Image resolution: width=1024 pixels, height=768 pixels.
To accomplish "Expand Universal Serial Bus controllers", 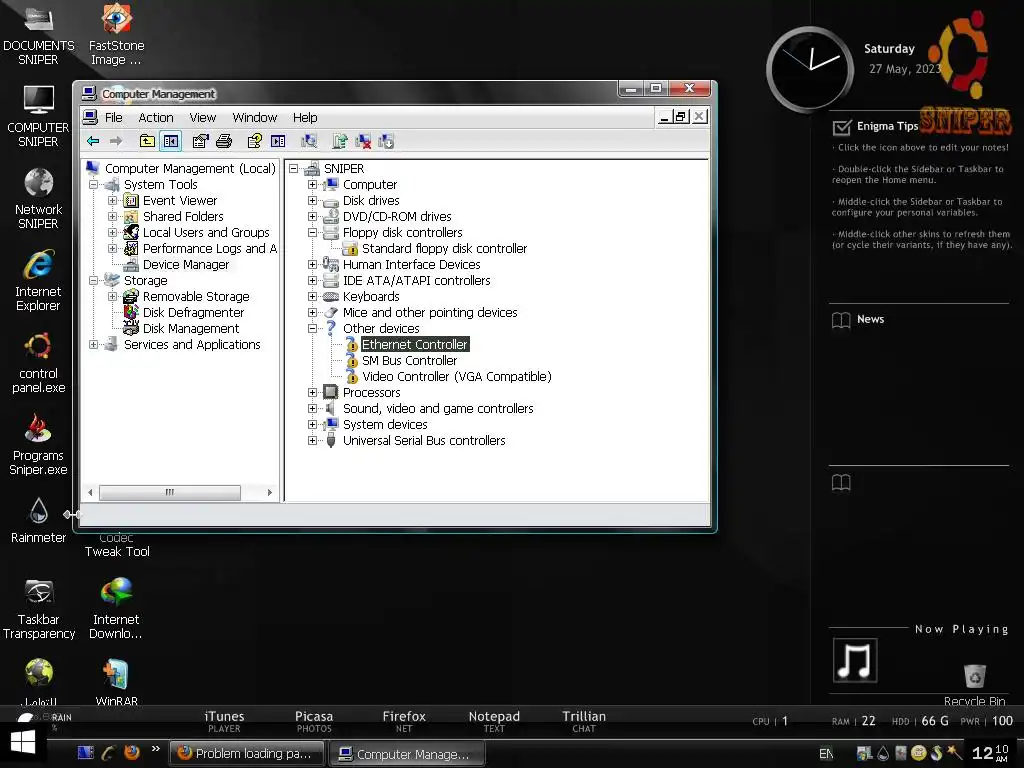I will coord(312,440).
